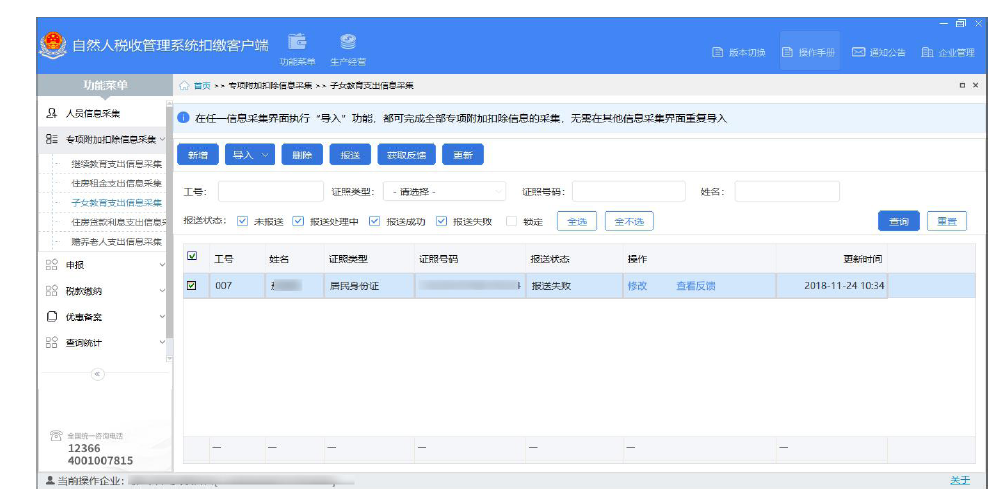Click the 报送 button
Image resolution: width=1003 pixels, height=502 pixels.
point(351,155)
